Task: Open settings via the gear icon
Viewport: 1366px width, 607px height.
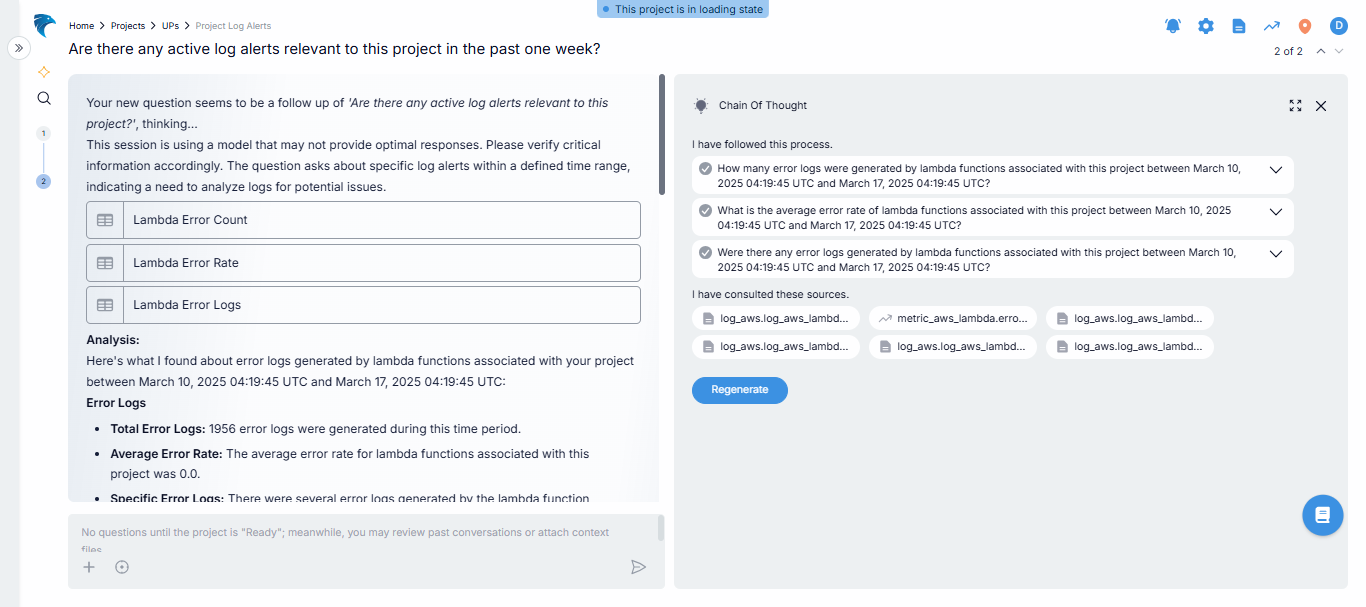Action: tap(1206, 26)
